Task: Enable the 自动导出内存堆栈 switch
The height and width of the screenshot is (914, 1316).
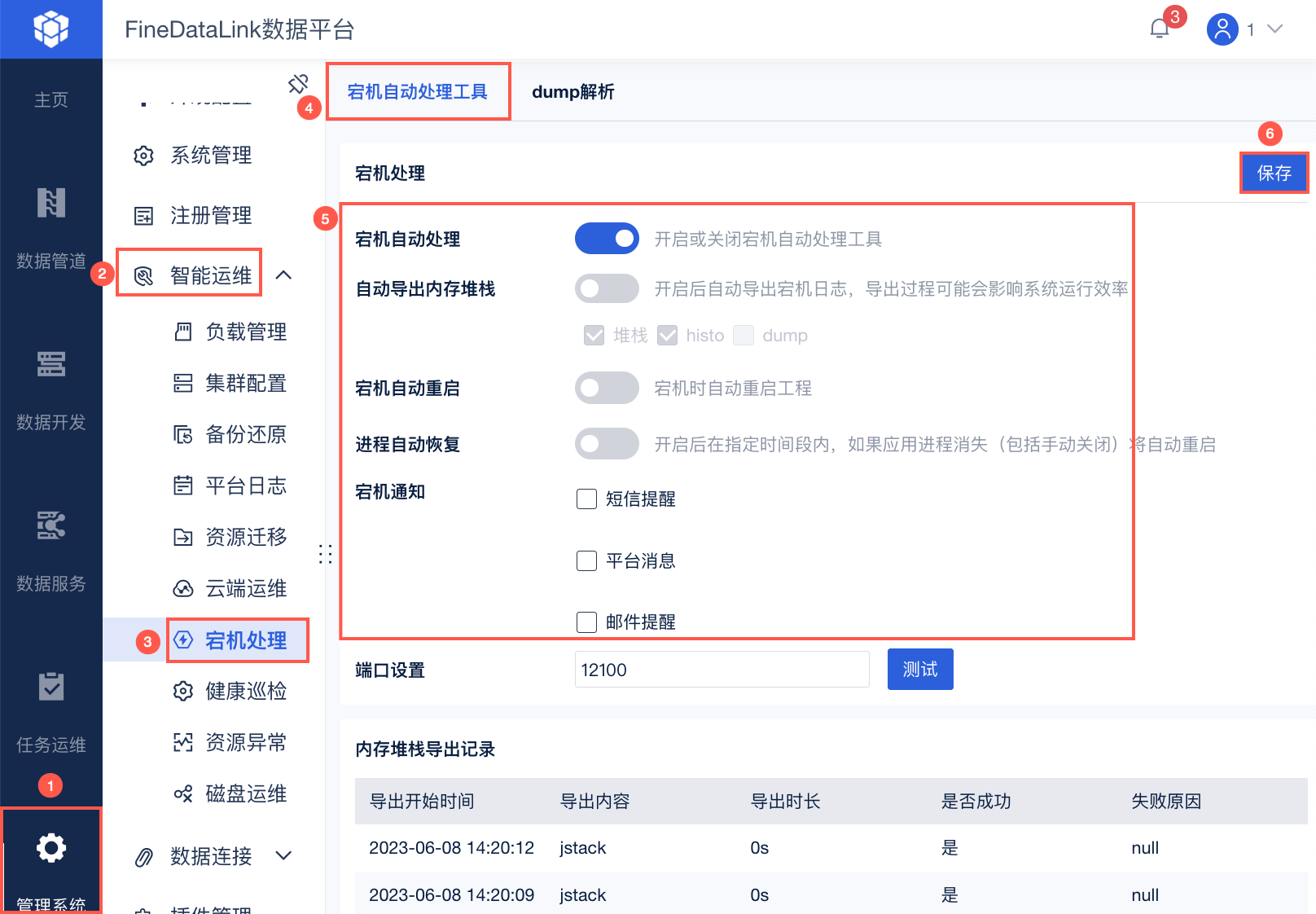Action: click(x=607, y=288)
